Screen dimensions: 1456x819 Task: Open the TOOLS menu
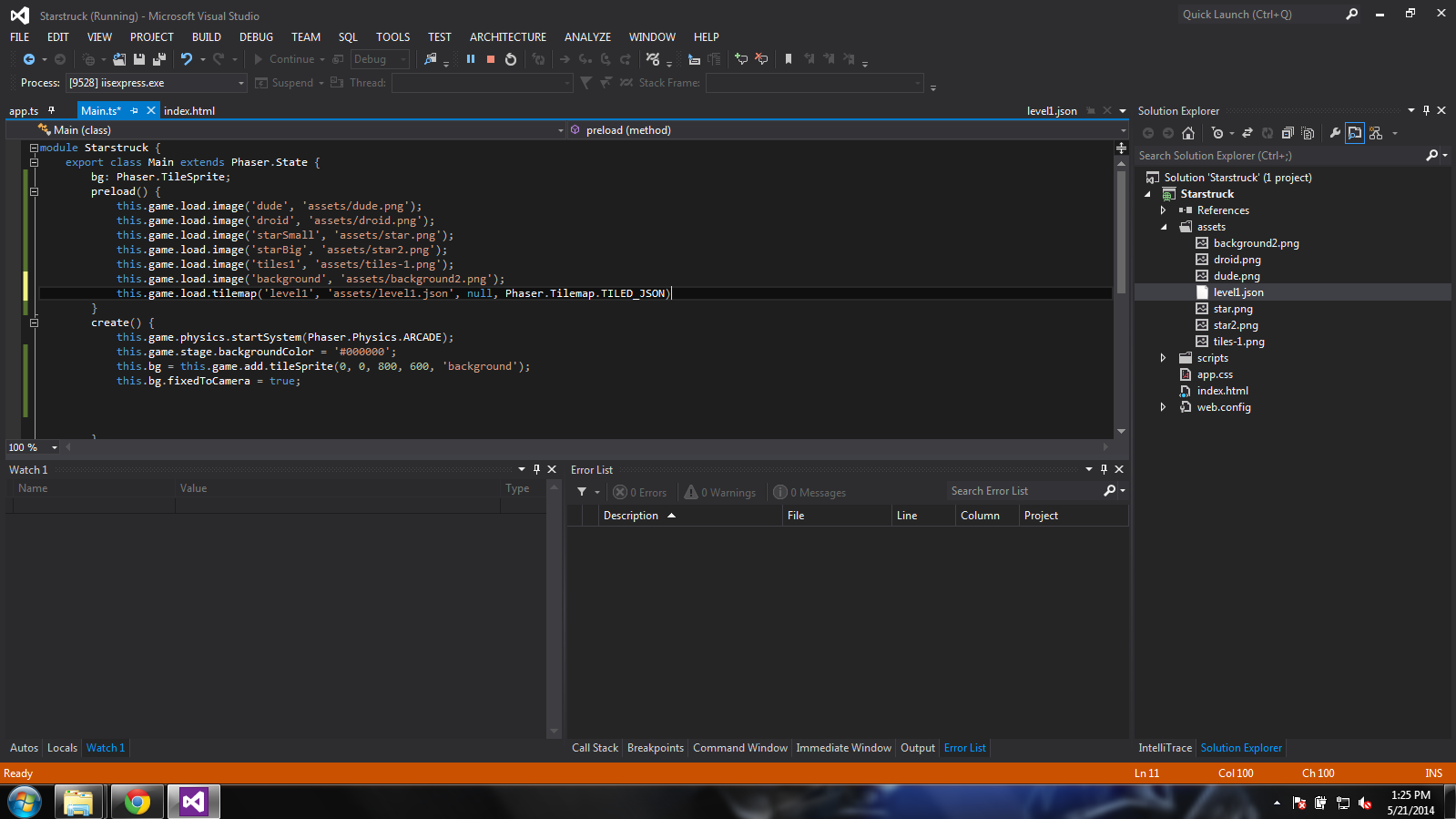click(392, 37)
